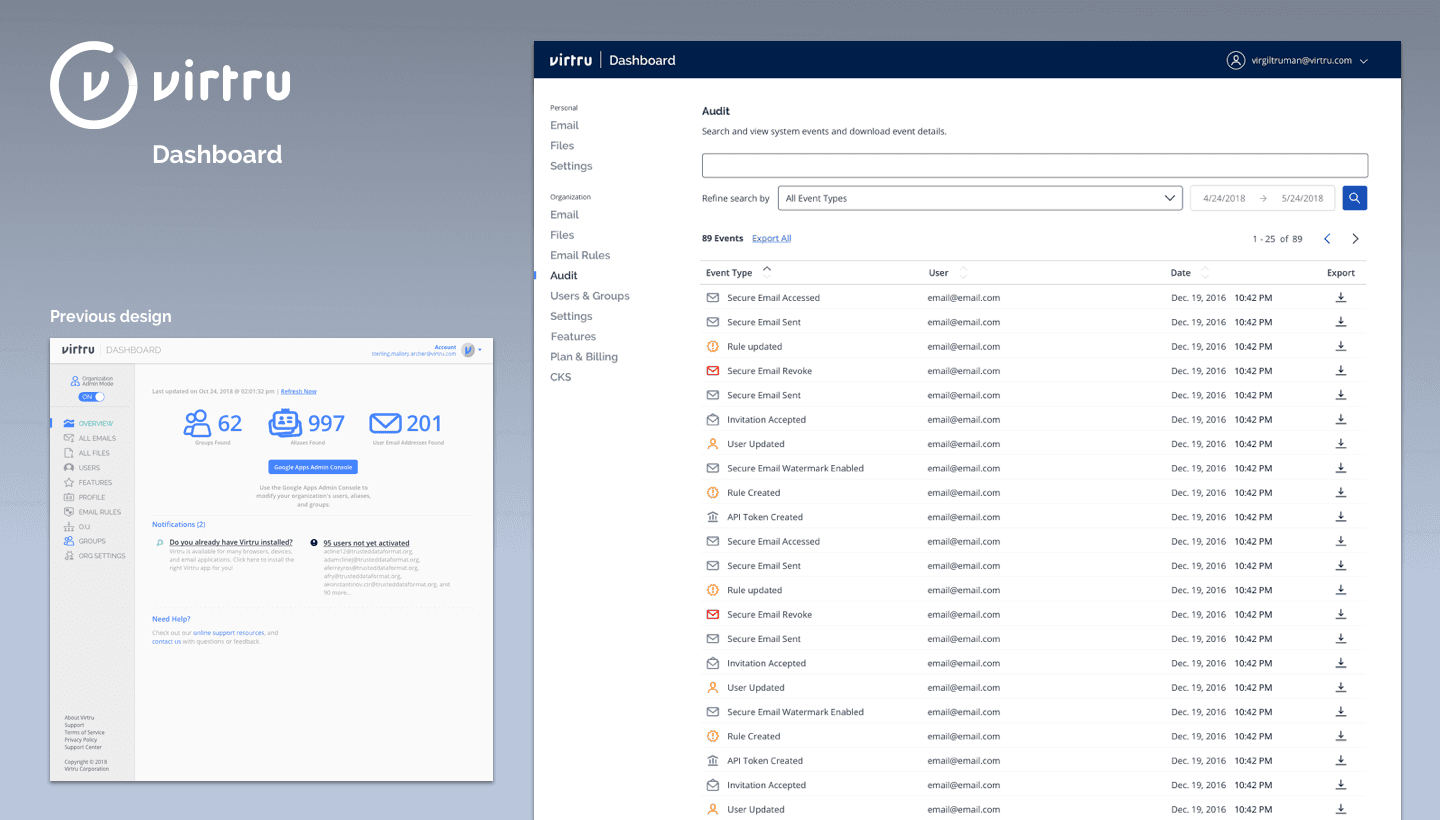Open Email under the Personal section

pos(564,125)
